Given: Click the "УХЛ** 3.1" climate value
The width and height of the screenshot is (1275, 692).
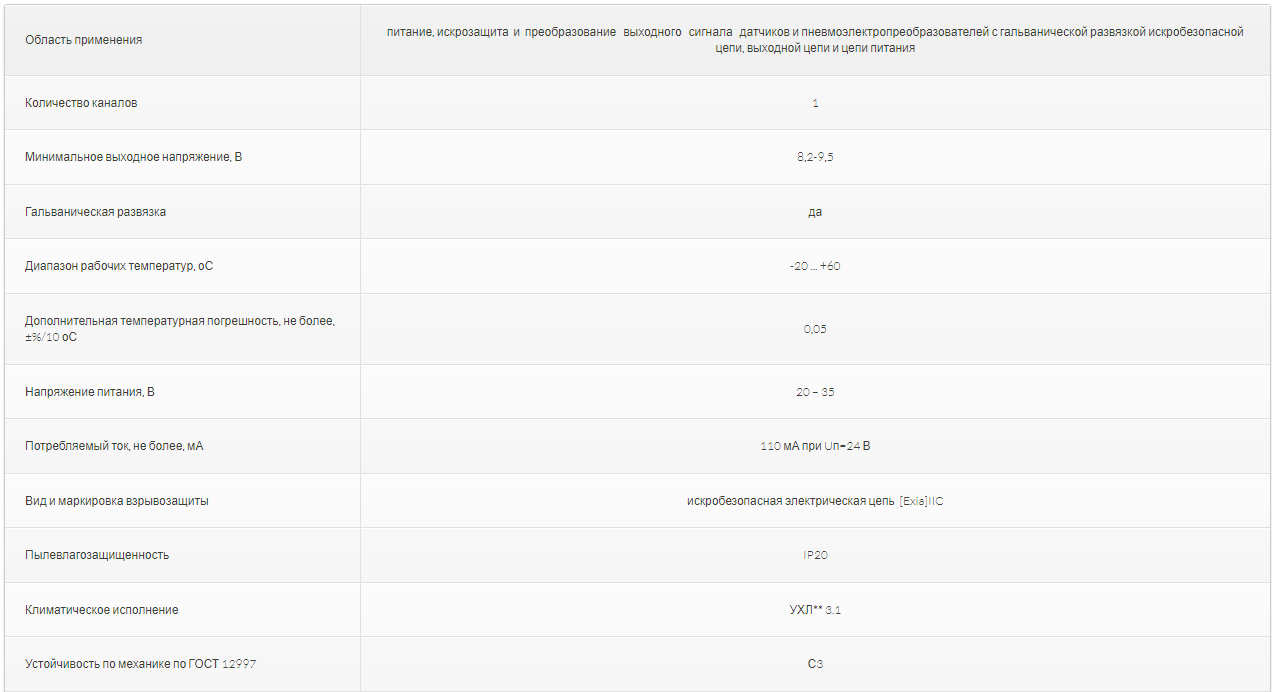Looking at the screenshot, I should point(815,609).
